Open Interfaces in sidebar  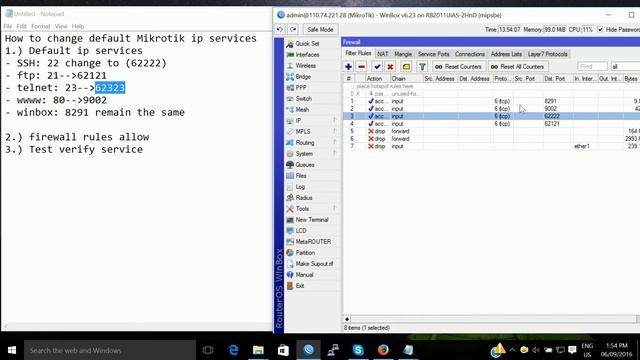click(x=308, y=55)
